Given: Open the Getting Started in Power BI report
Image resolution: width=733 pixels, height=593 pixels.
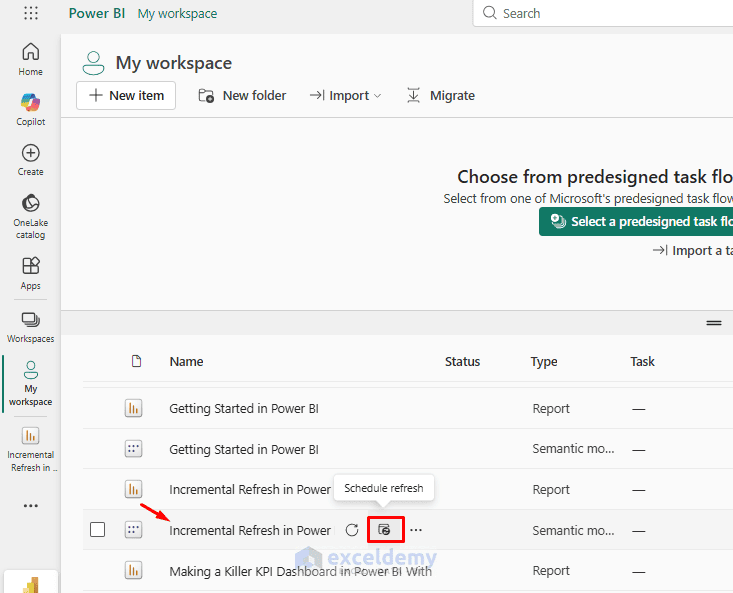Looking at the screenshot, I should [244, 408].
